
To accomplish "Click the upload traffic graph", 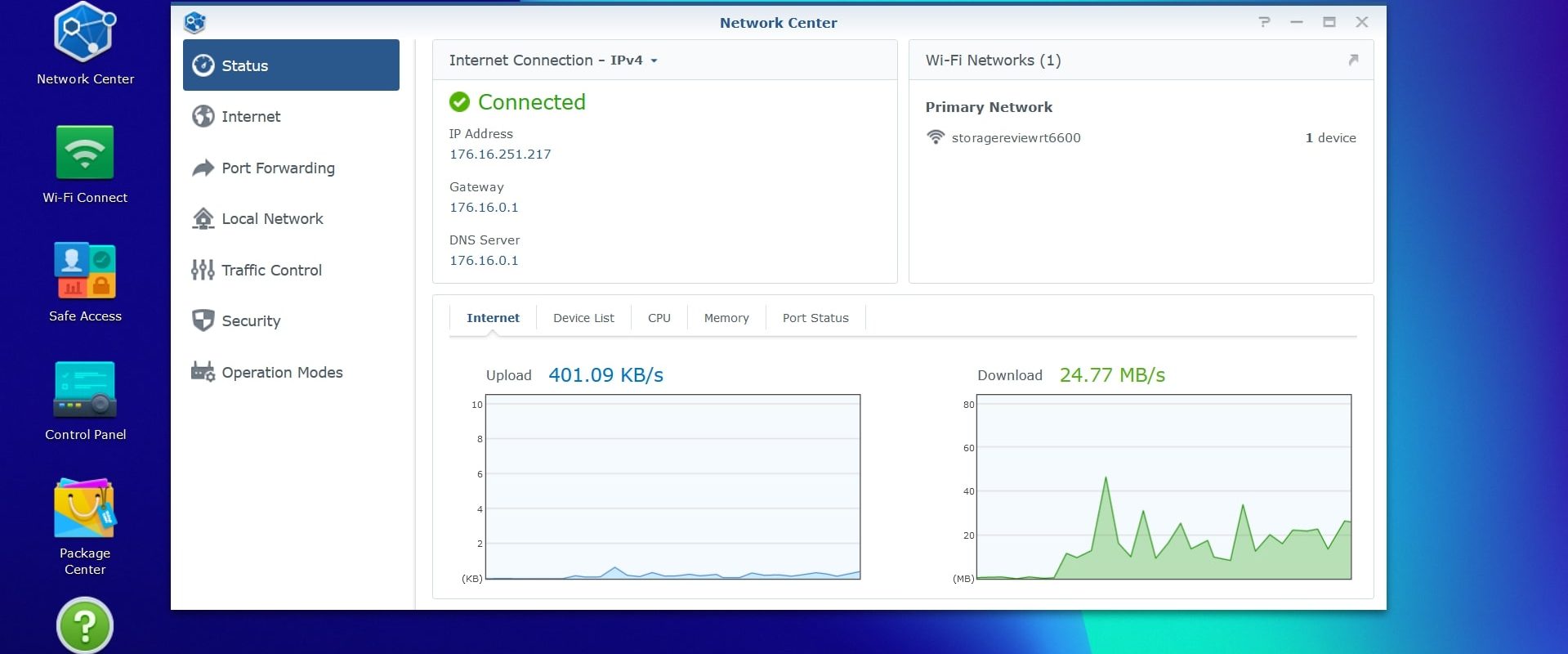I will point(672,487).
